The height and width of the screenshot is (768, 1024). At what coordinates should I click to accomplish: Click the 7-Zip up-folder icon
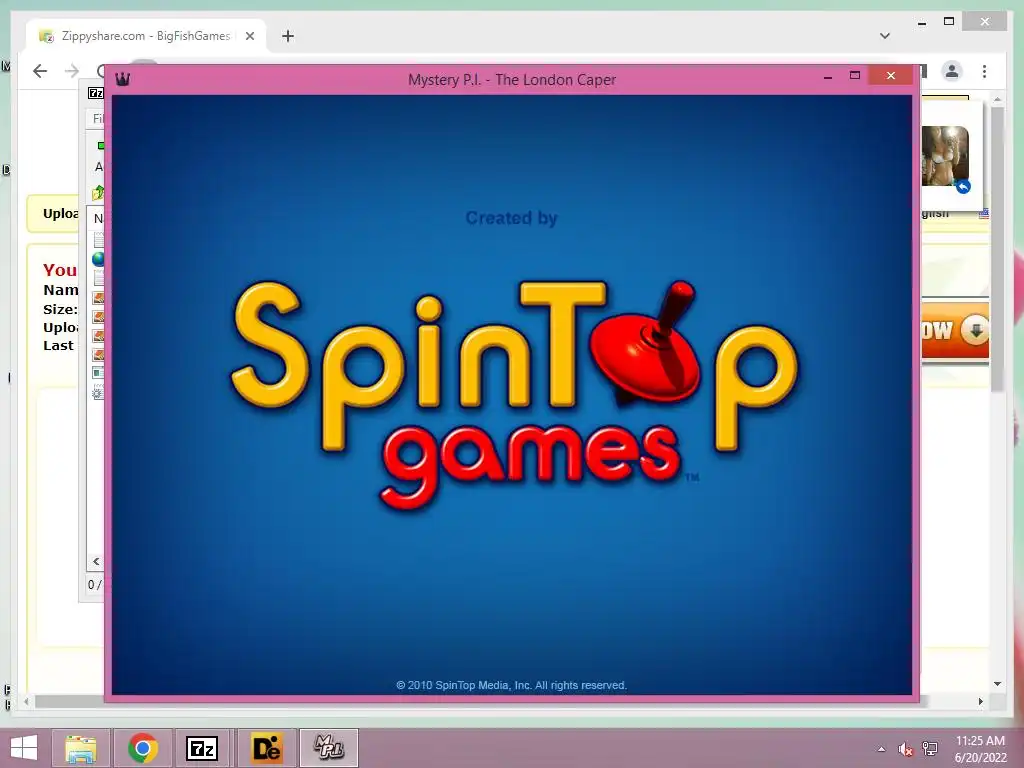click(98, 193)
